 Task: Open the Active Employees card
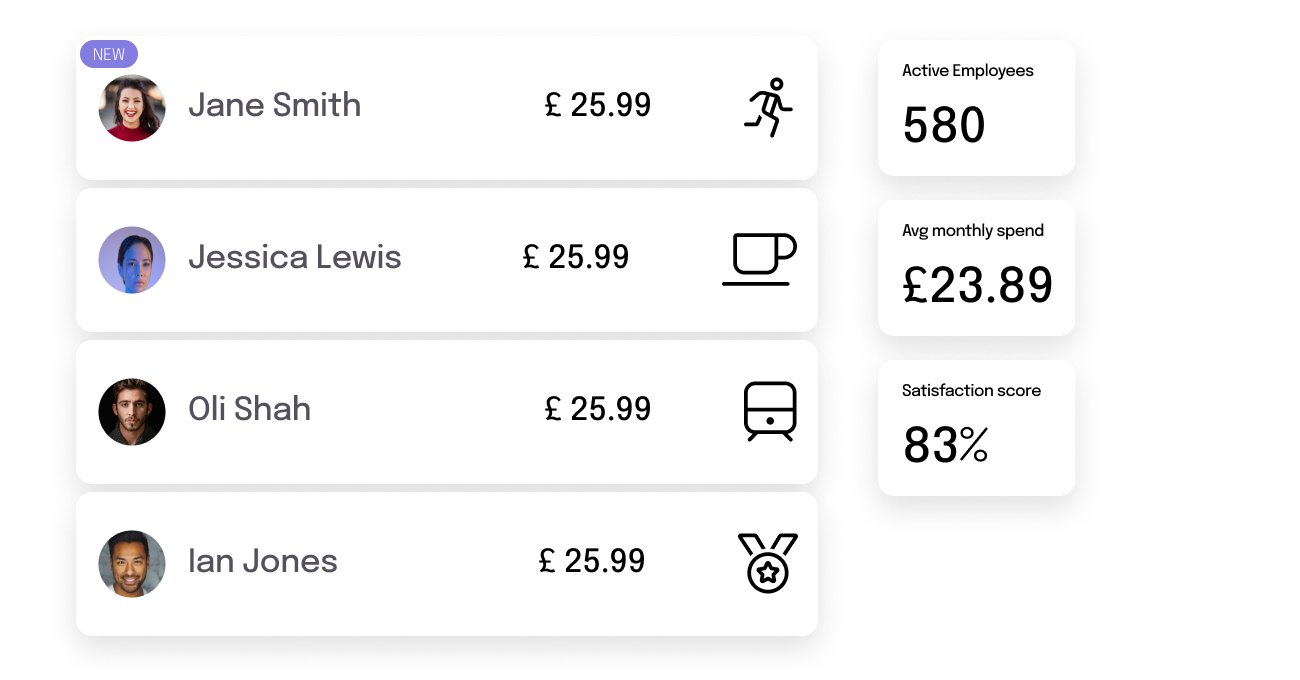[x=976, y=108]
